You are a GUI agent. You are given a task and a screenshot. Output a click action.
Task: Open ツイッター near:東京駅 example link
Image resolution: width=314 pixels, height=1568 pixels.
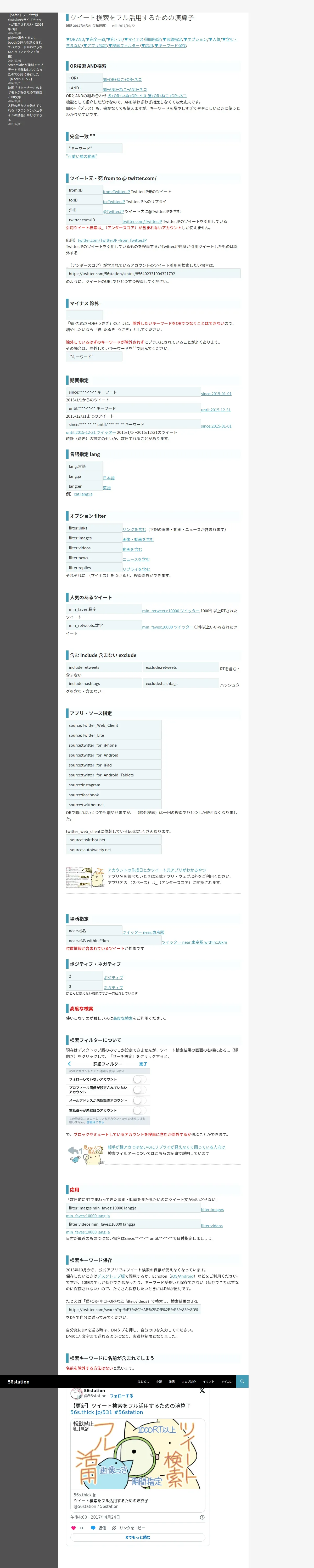pyautogui.click(x=143, y=932)
